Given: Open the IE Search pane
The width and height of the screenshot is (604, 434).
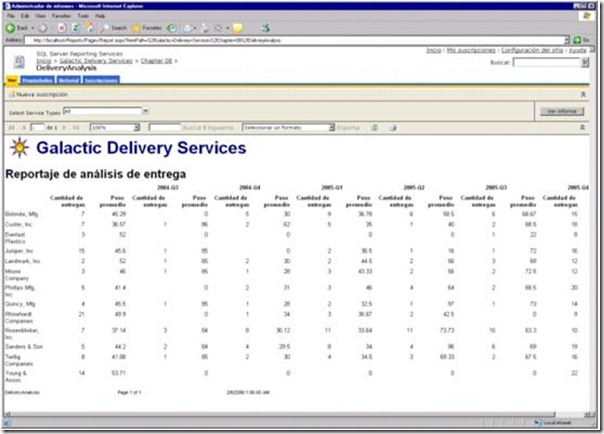Looking at the screenshot, I should click(x=113, y=28).
